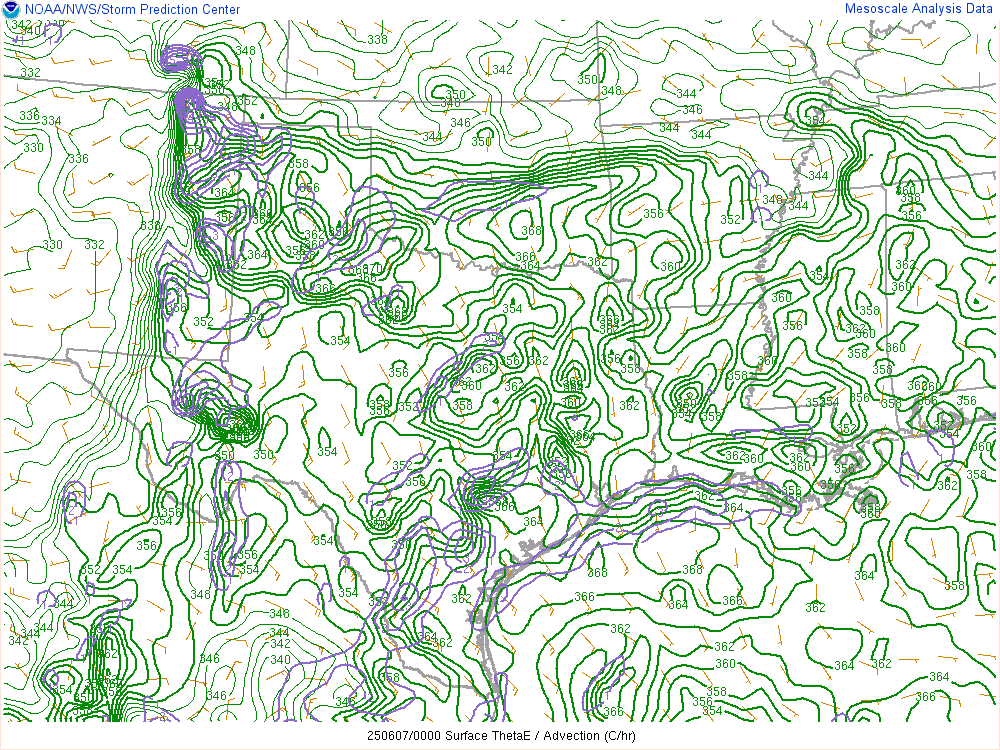Select the Surface ThetaE / Advection caption
This screenshot has height=750, width=1000.
click(500, 737)
